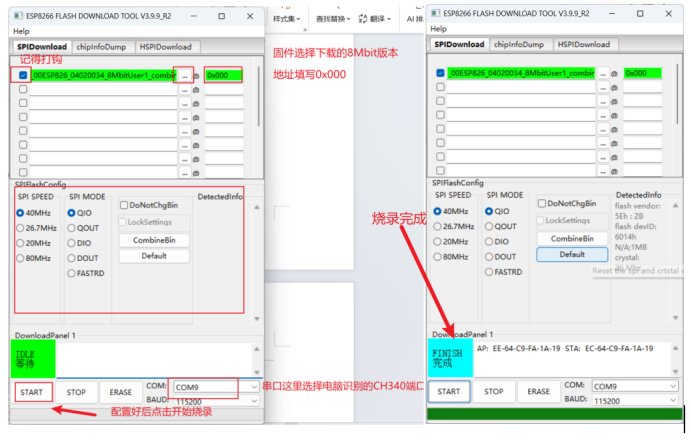This screenshot has height=441, width=692.
Task: Select the 80MHz SPI speed in the FINISH window
Action: click(x=439, y=257)
